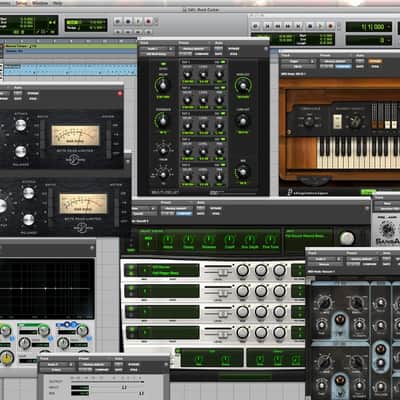Open the Window menu
This screenshot has width=400, height=400.
[40, 4]
